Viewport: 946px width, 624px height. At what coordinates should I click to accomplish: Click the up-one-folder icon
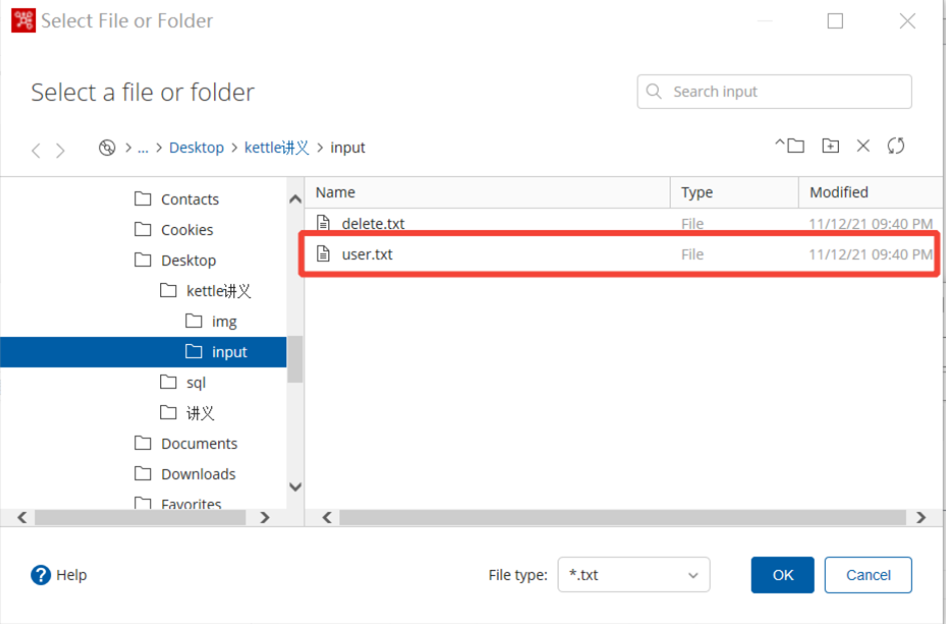(x=790, y=146)
